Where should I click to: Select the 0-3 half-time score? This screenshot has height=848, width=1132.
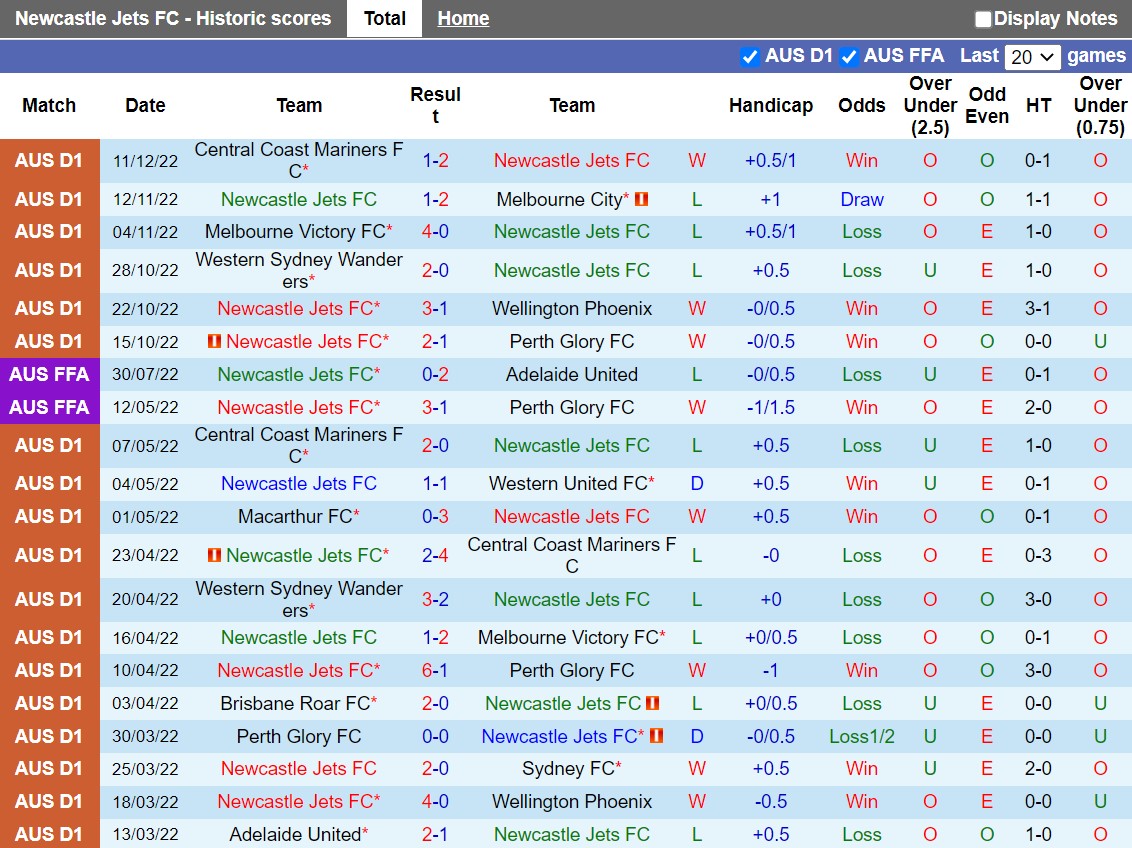(x=1038, y=555)
